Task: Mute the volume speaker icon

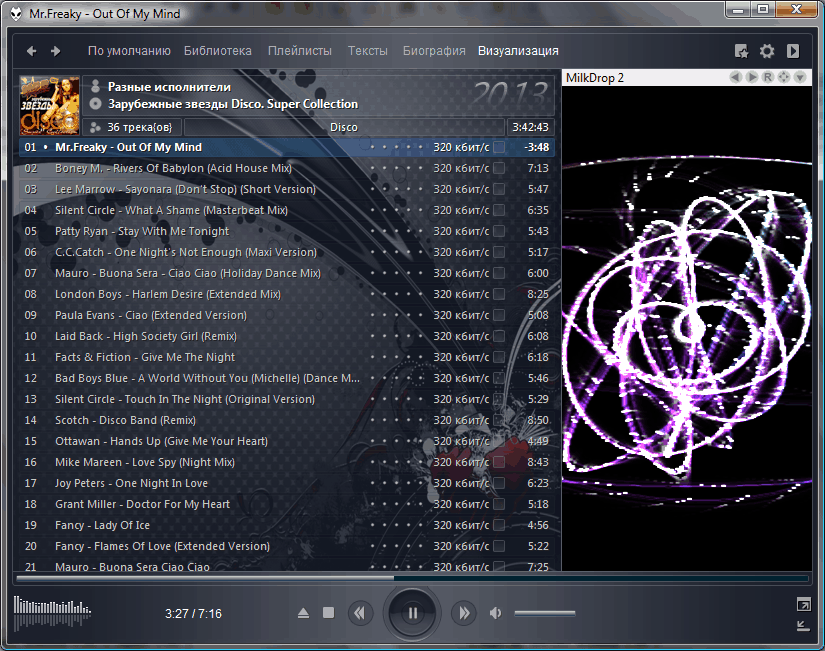Action: 495,613
